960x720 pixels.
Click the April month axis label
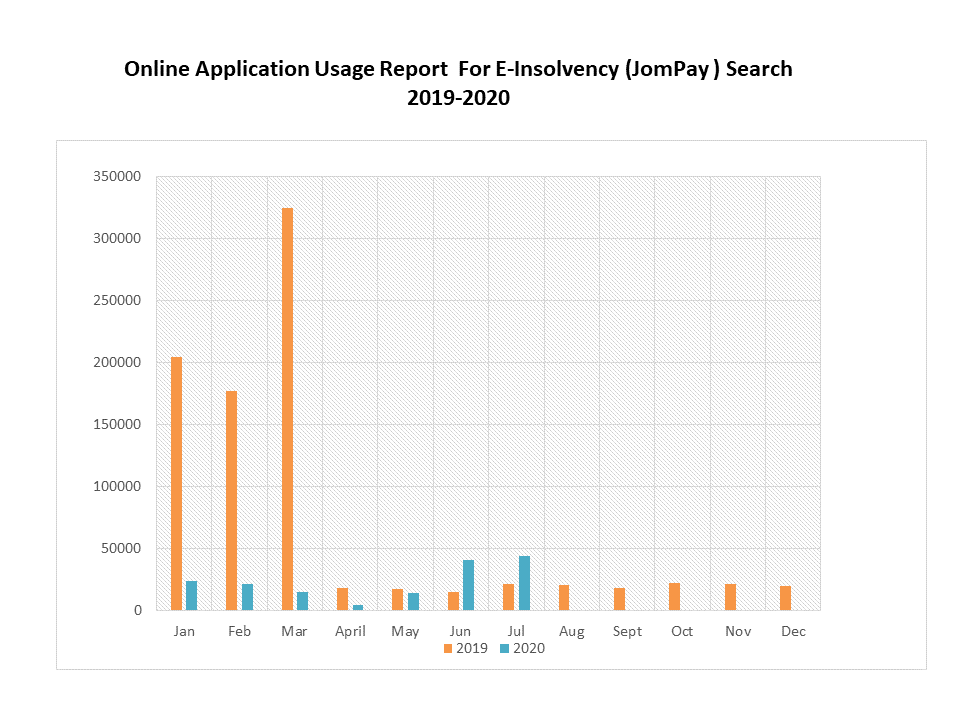pyautogui.click(x=350, y=631)
